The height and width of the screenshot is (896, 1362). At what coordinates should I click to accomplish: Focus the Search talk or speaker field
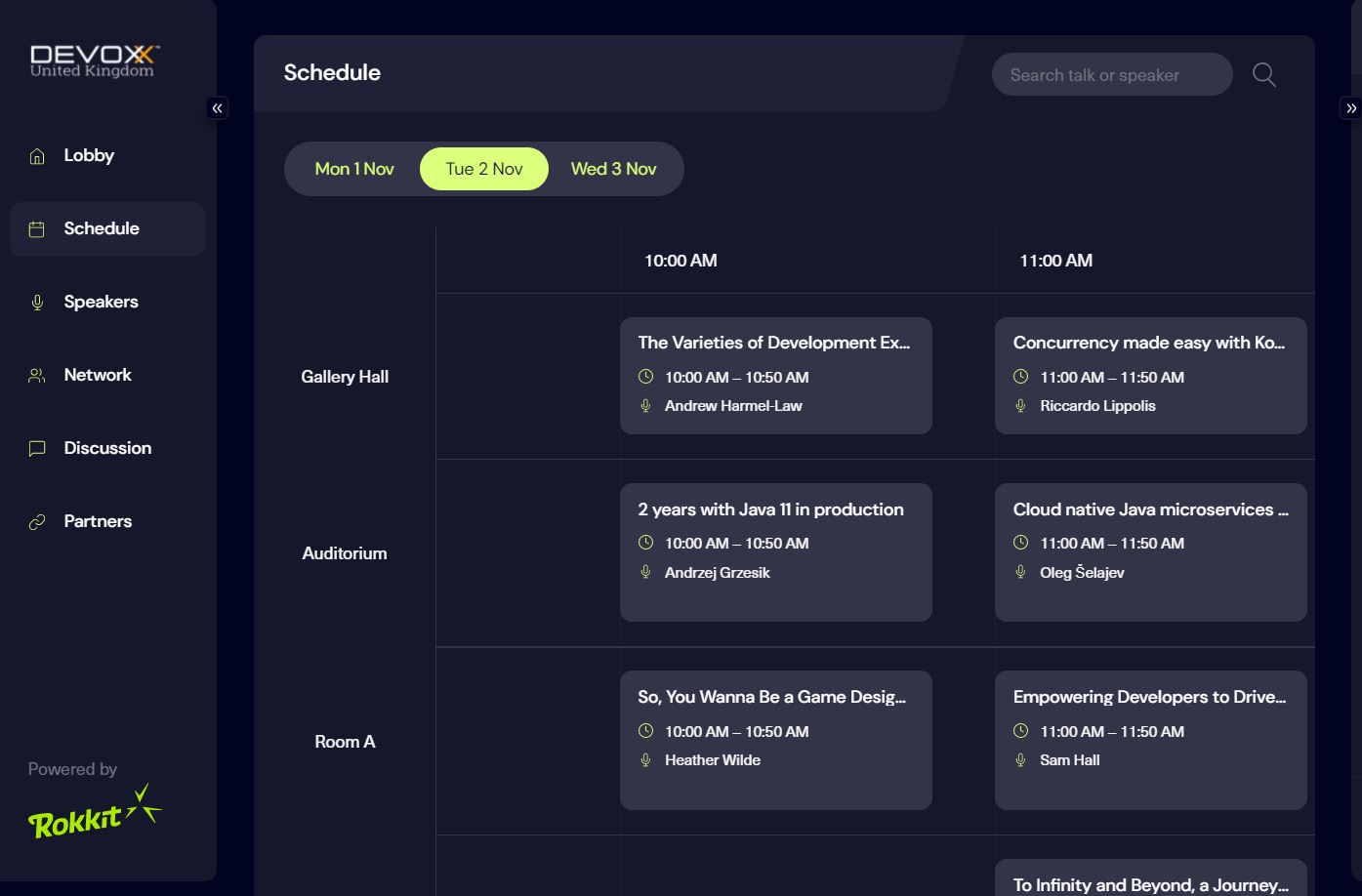coord(1111,75)
